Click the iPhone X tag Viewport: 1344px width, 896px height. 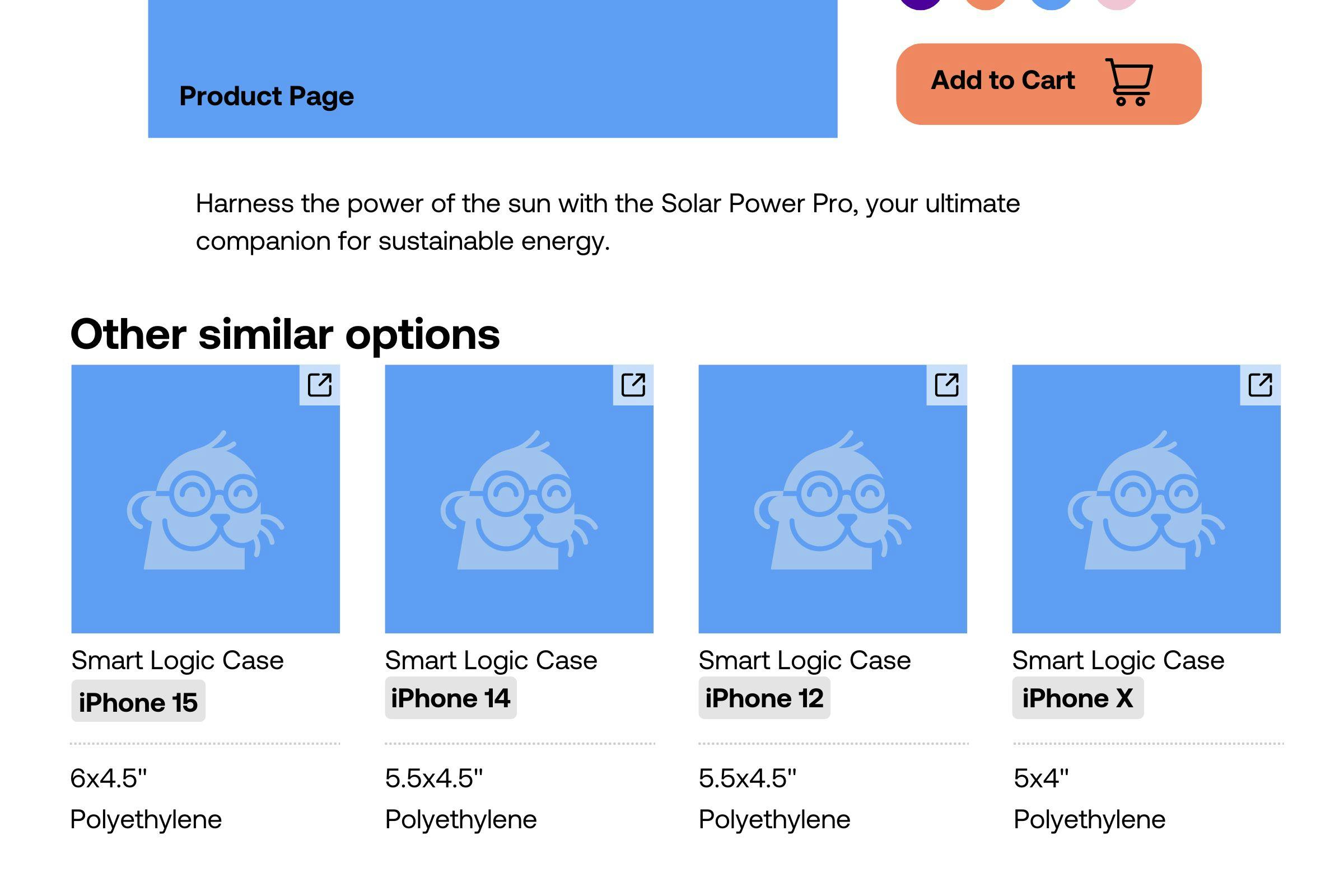pyautogui.click(x=1077, y=698)
